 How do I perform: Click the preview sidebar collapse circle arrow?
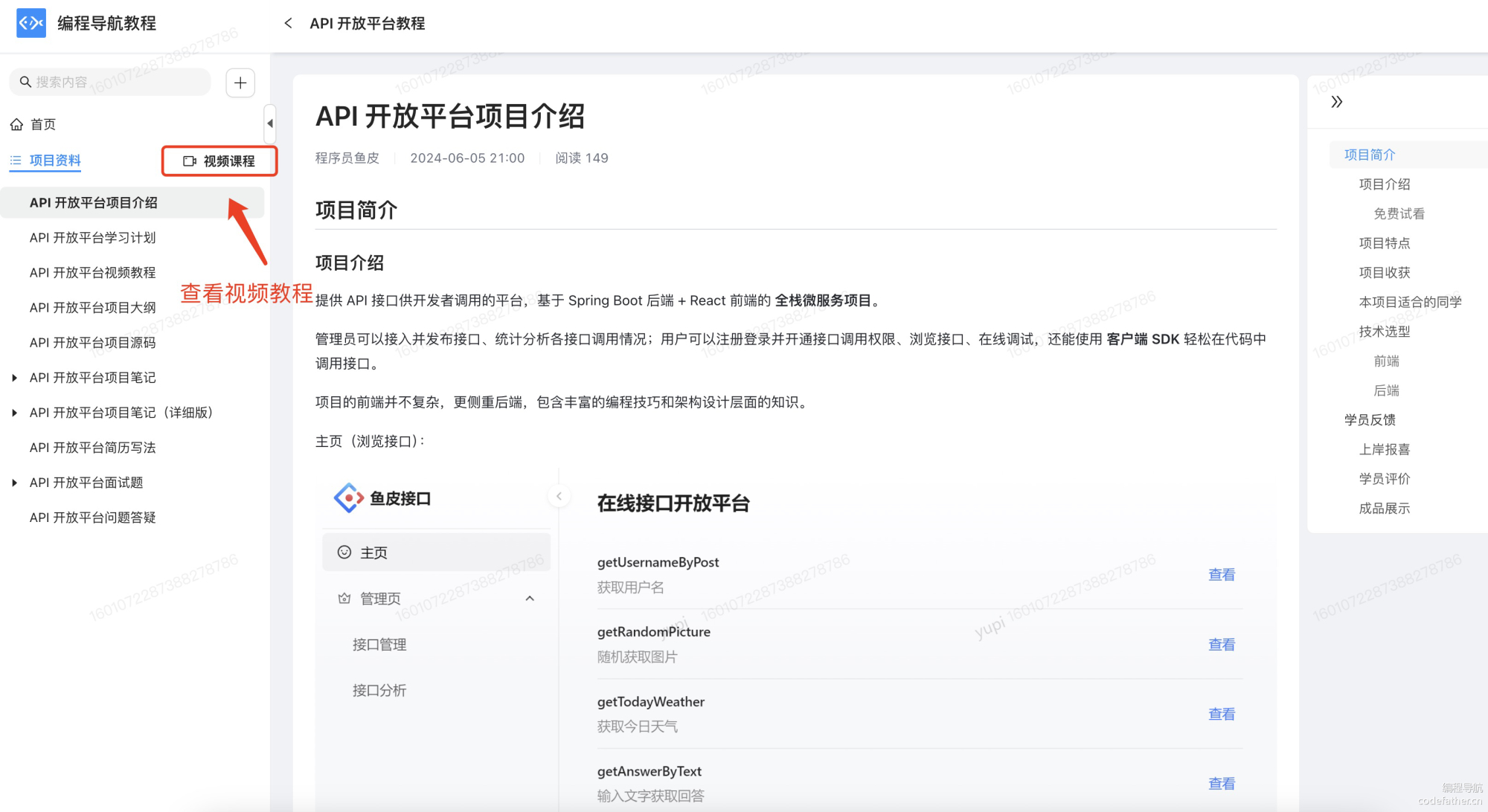coord(559,496)
